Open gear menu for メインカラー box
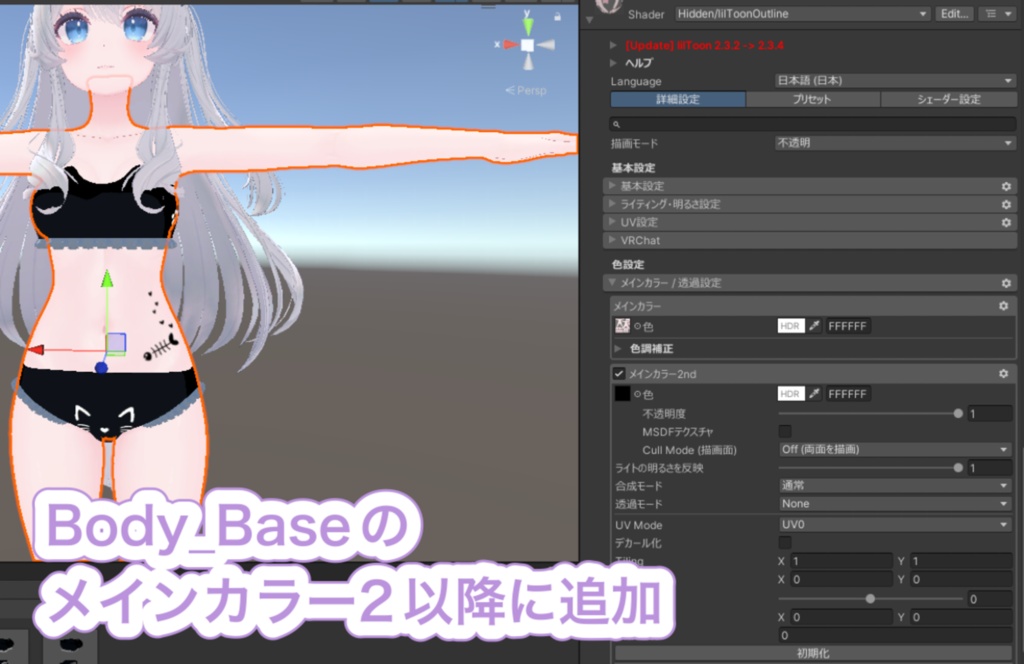This screenshot has width=1024, height=664. point(1003,306)
